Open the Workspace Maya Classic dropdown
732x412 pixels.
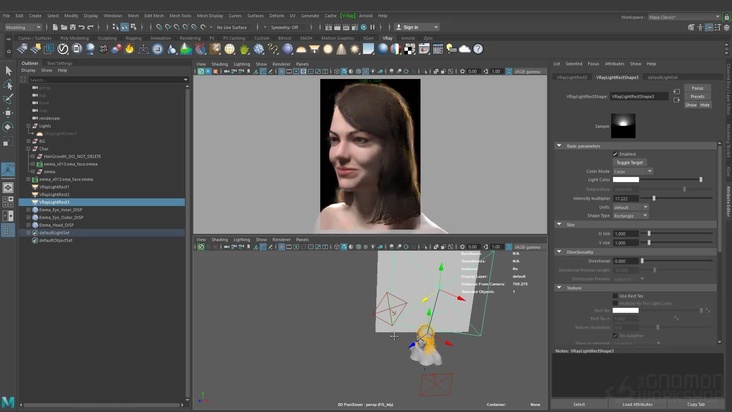pyautogui.click(x=684, y=17)
